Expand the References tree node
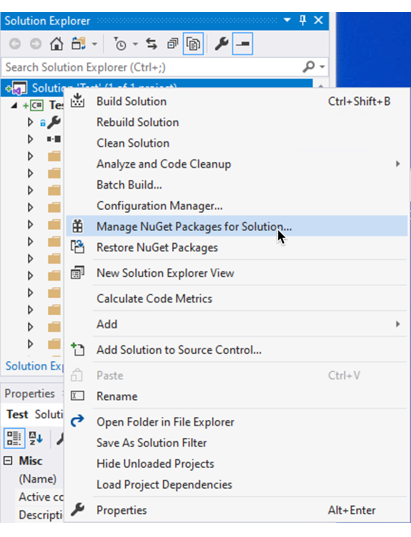 pos(30,139)
